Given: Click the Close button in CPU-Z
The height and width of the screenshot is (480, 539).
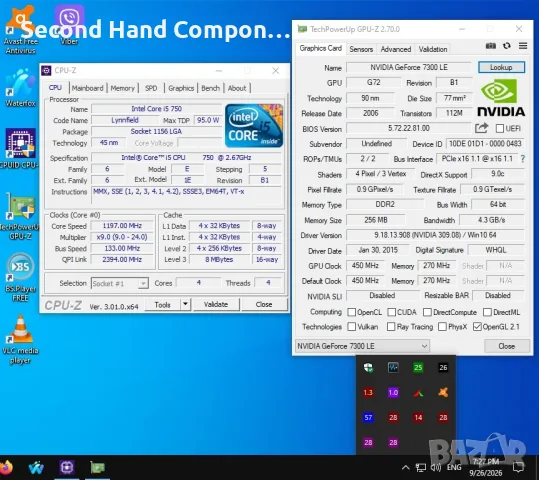Looking at the screenshot, I should click(x=264, y=304).
